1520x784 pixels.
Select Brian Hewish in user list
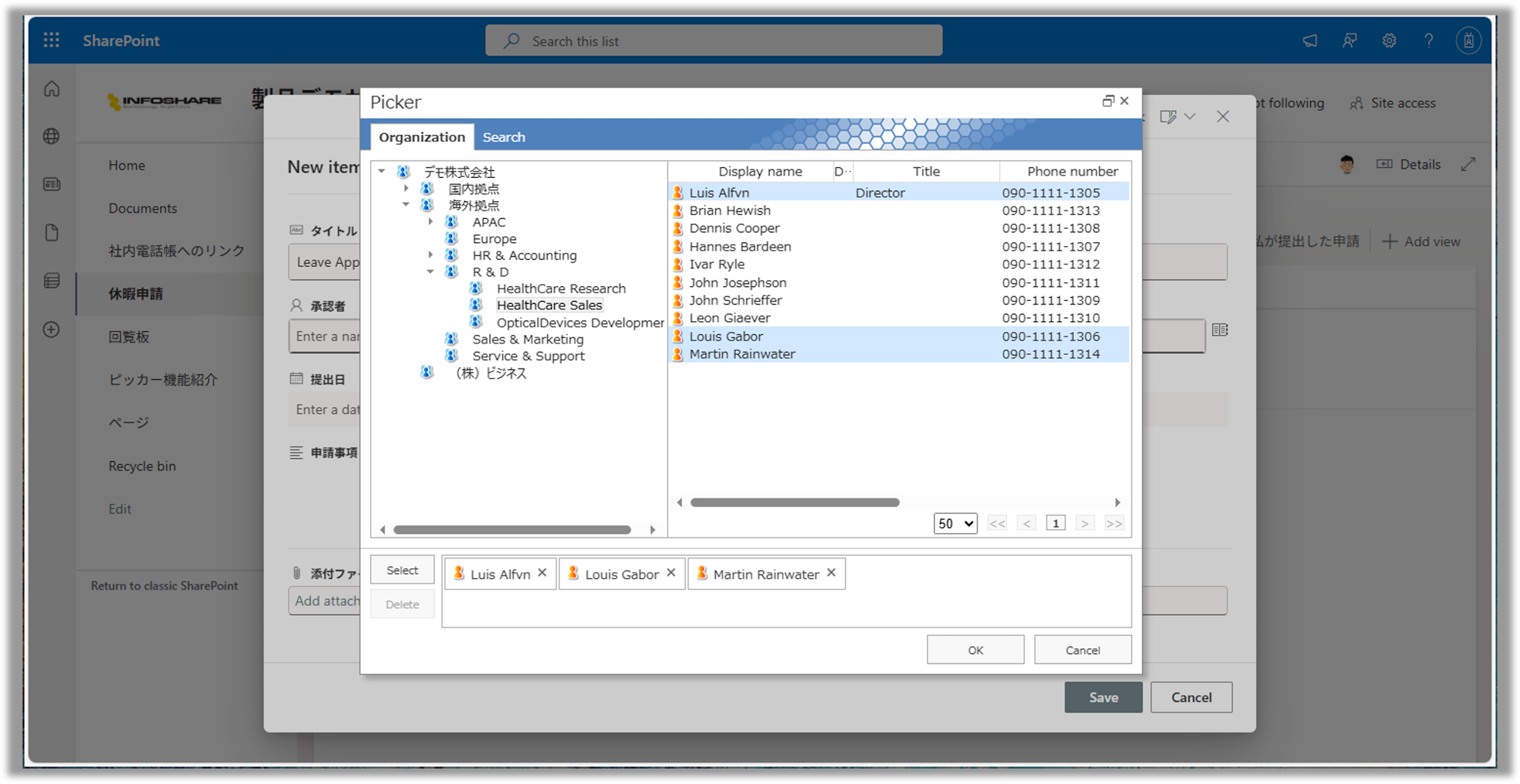730,210
